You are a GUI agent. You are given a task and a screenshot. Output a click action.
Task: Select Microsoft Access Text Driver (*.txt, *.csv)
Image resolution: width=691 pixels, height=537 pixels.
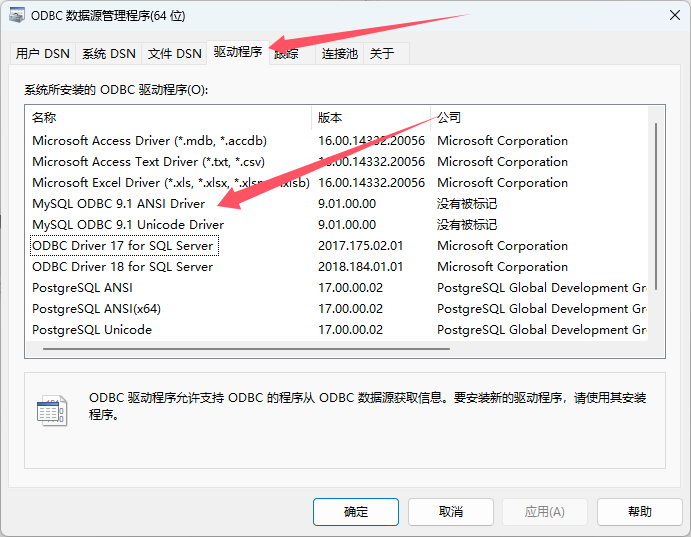click(x=149, y=162)
